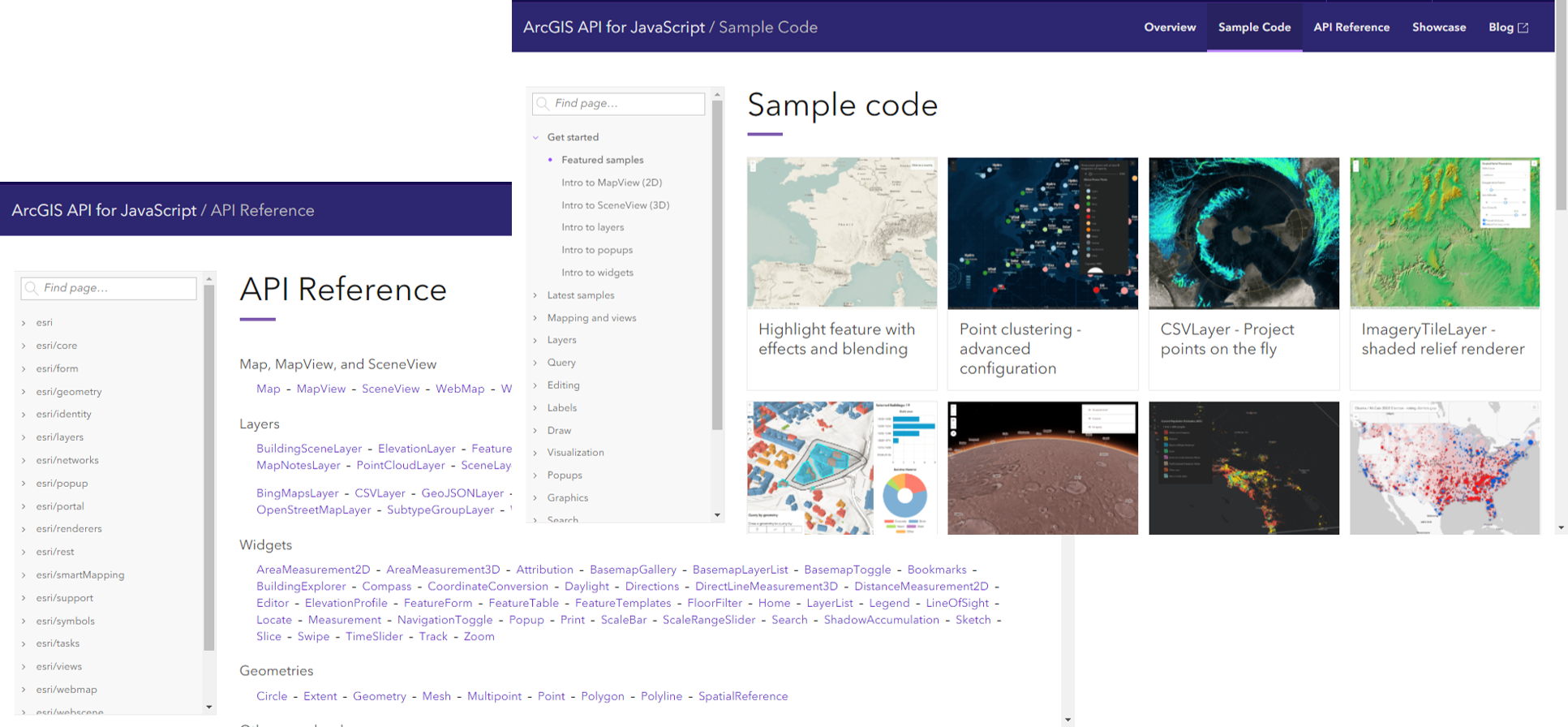
Task: Click ArcGIS API for JavaScript title in samples header
Action: 614,28
